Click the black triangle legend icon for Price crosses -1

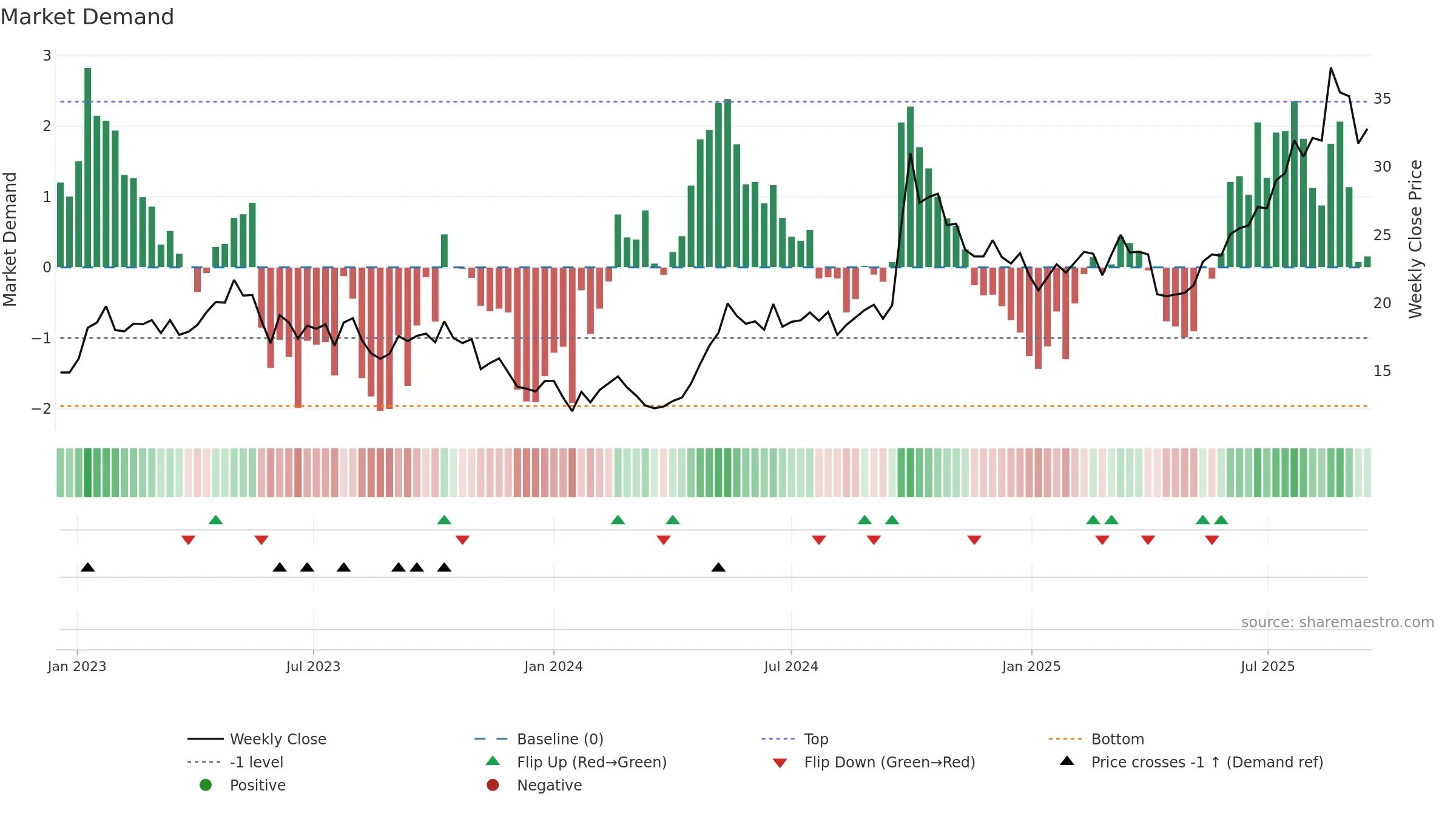pyautogui.click(x=1067, y=761)
